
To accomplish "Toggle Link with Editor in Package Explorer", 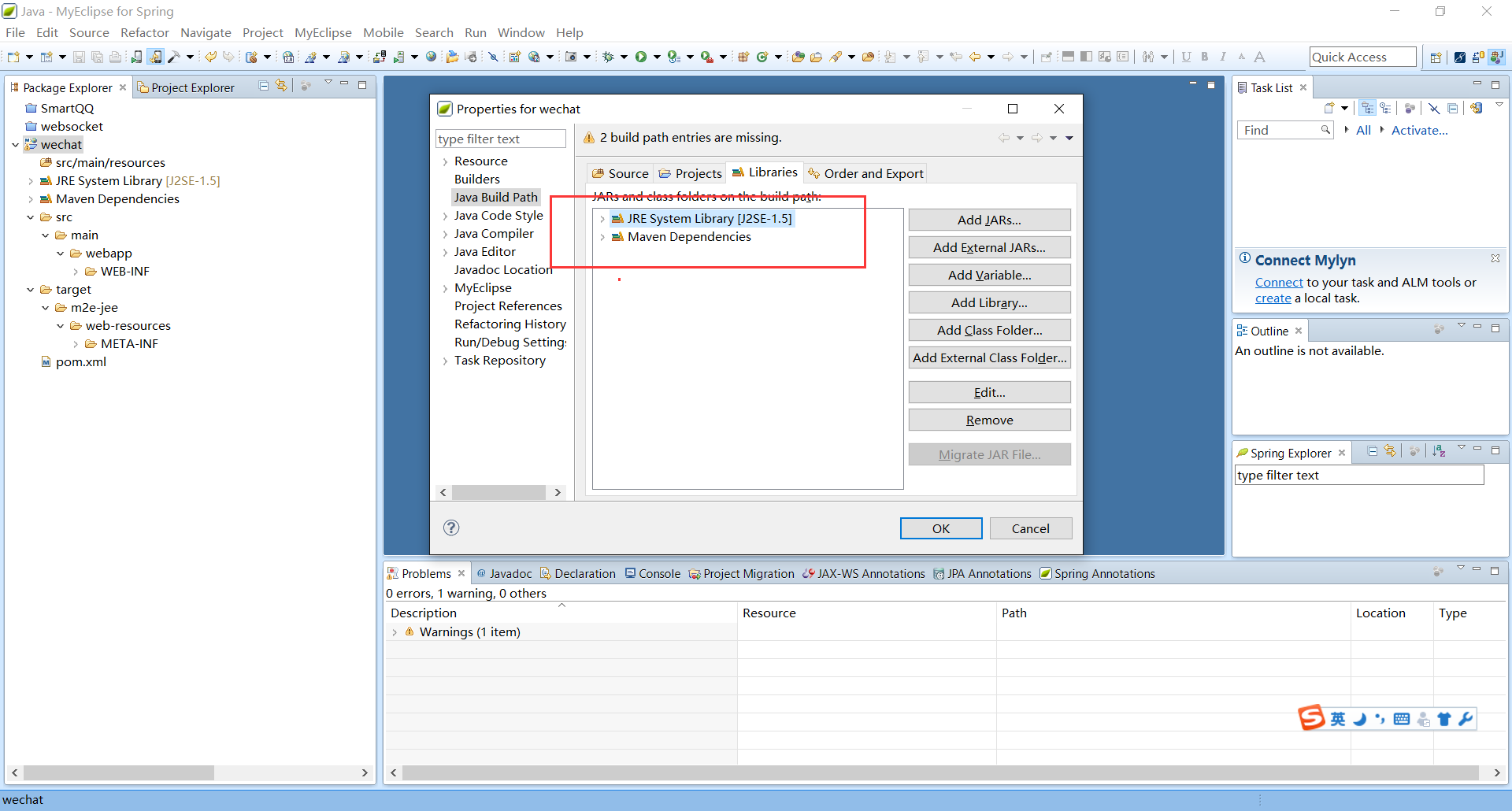I will click(281, 86).
